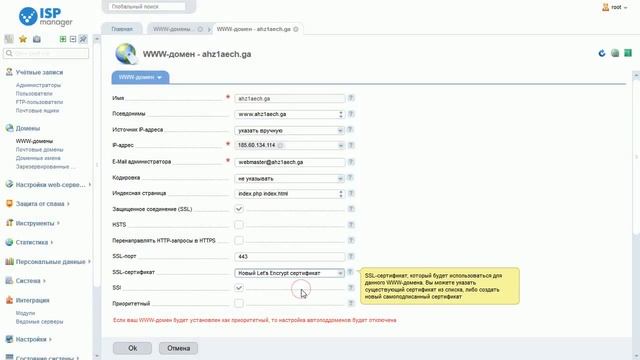
Task: Expand all menu sections with green plus icon
Action: click(x=63, y=39)
